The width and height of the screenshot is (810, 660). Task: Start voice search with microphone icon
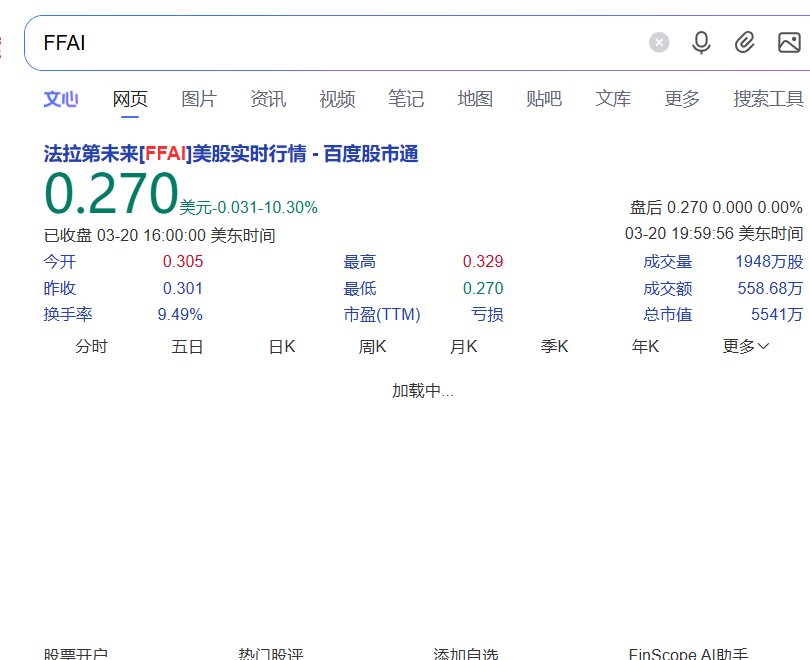click(701, 42)
